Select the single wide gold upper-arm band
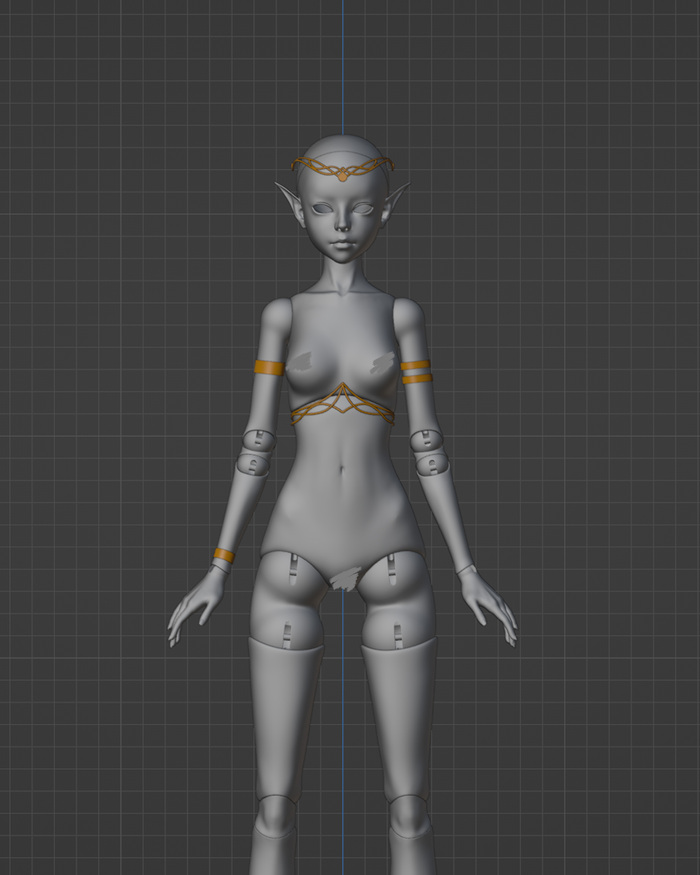This screenshot has height=875, width=700. tap(270, 368)
